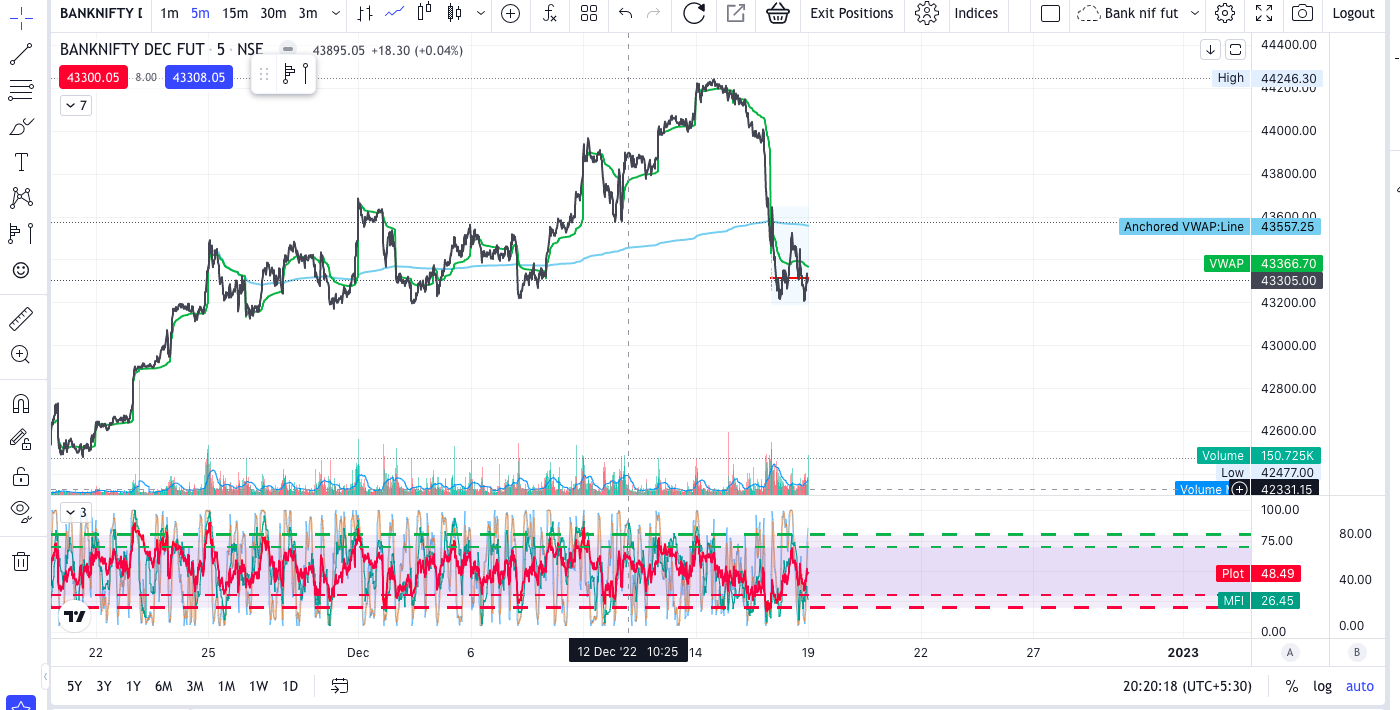Click the flag-shaped icon in floating toolbar
Image resolution: width=1400 pixels, height=710 pixels.
coord(288,73)
